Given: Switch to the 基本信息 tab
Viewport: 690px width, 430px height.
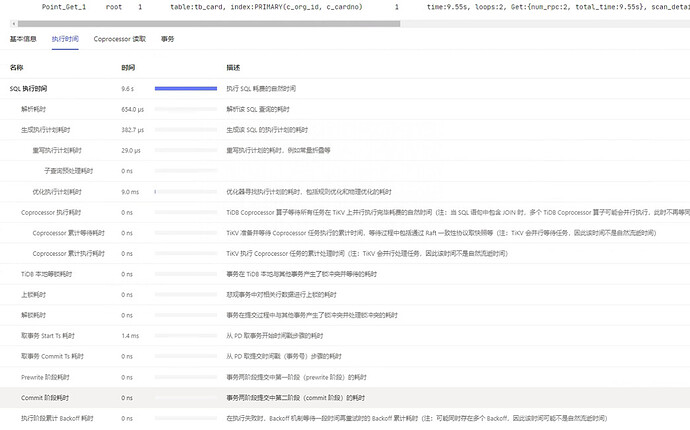Looking at the screenshot, I should click(23, 38).
